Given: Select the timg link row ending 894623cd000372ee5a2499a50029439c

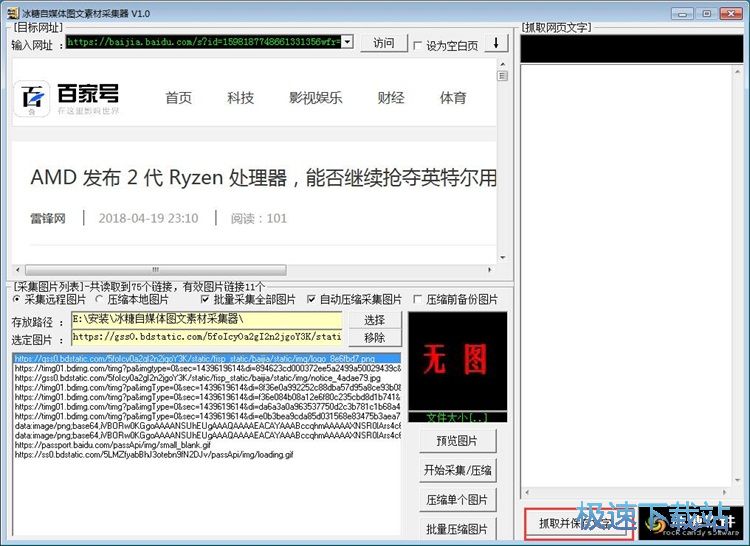Looking at the screenshot, I should click(x=207, y=368).
